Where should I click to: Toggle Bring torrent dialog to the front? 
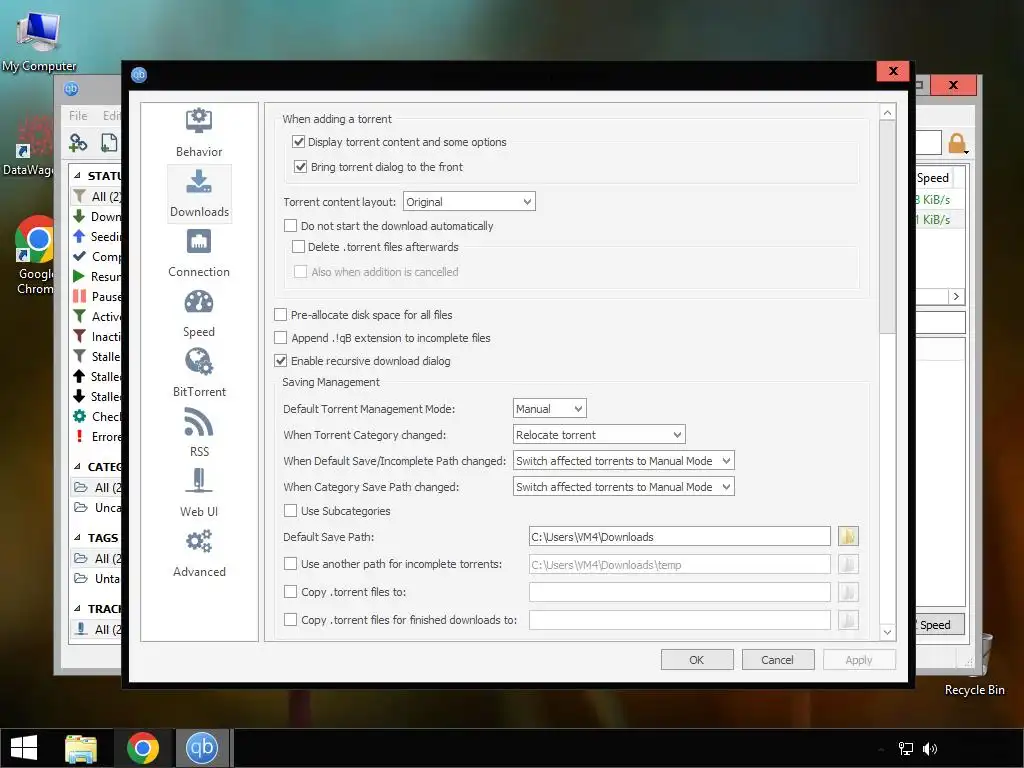tap(300, 167)
